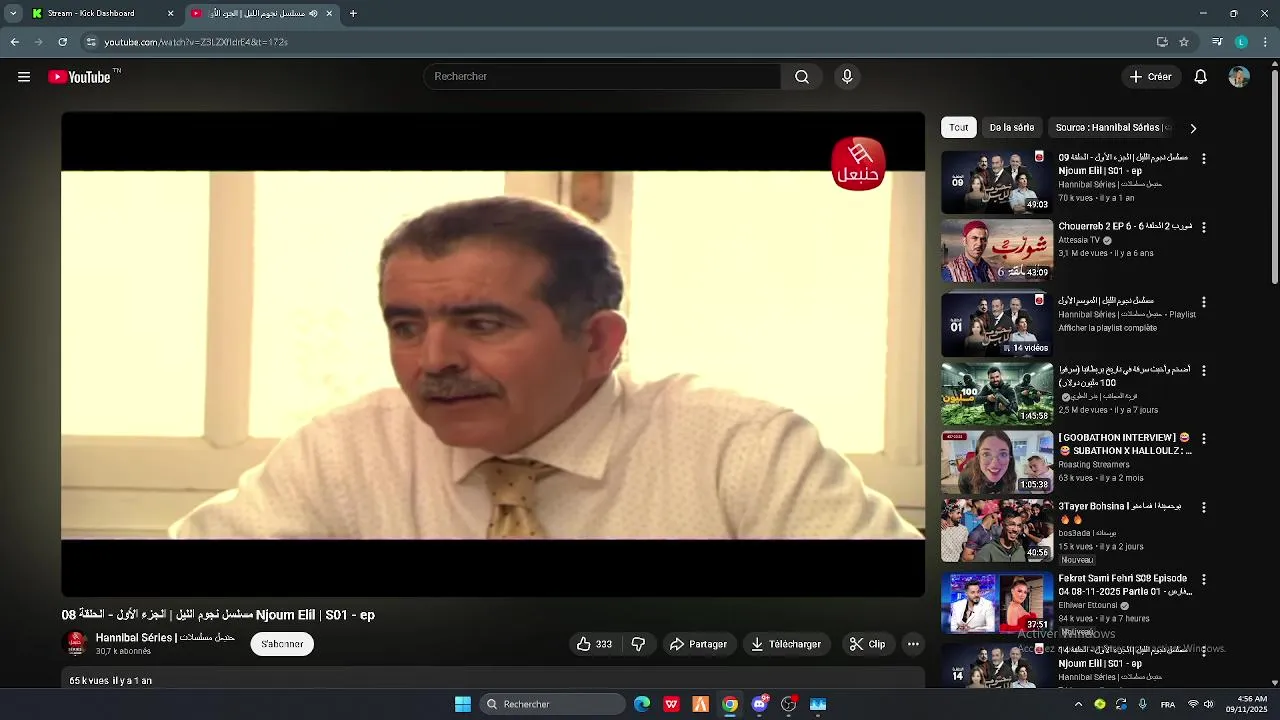Click the taskbar Rechercher search box
Image resolution: width=1280 pixels, height=720 pixels.
click(x=552, y=704)
